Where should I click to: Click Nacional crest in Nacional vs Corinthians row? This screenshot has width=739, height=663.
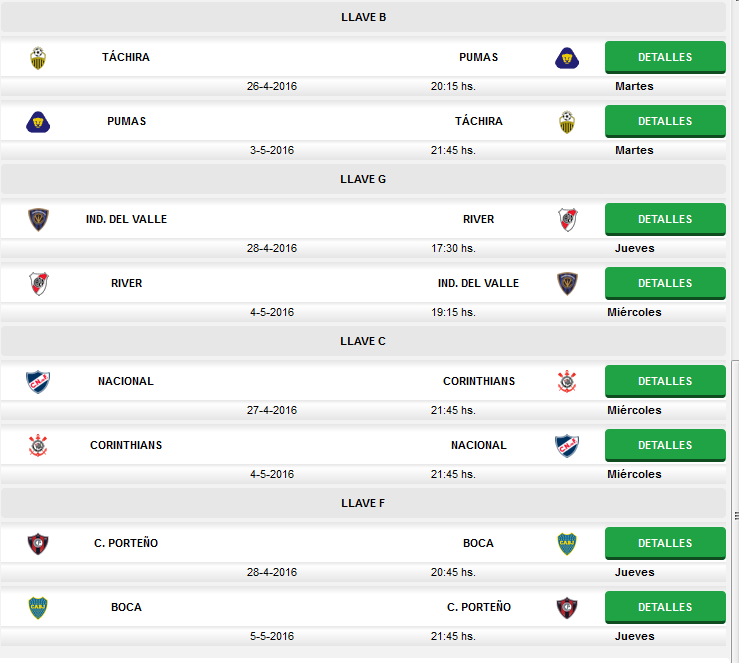(x=38, y=382)
